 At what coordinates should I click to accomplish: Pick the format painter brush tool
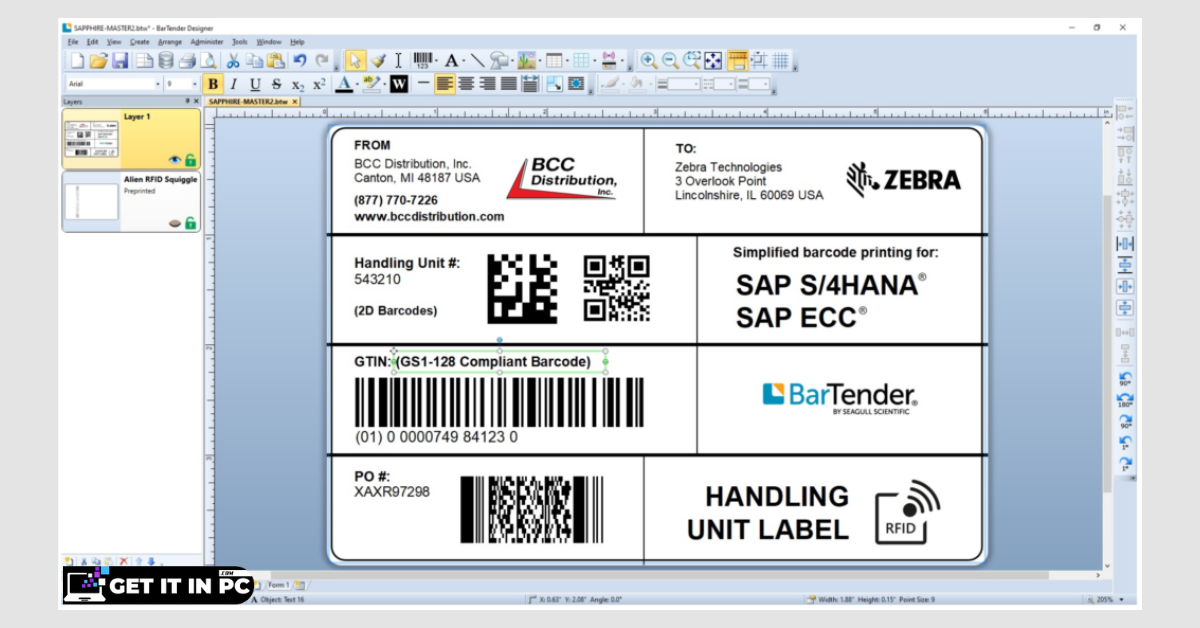378,61
